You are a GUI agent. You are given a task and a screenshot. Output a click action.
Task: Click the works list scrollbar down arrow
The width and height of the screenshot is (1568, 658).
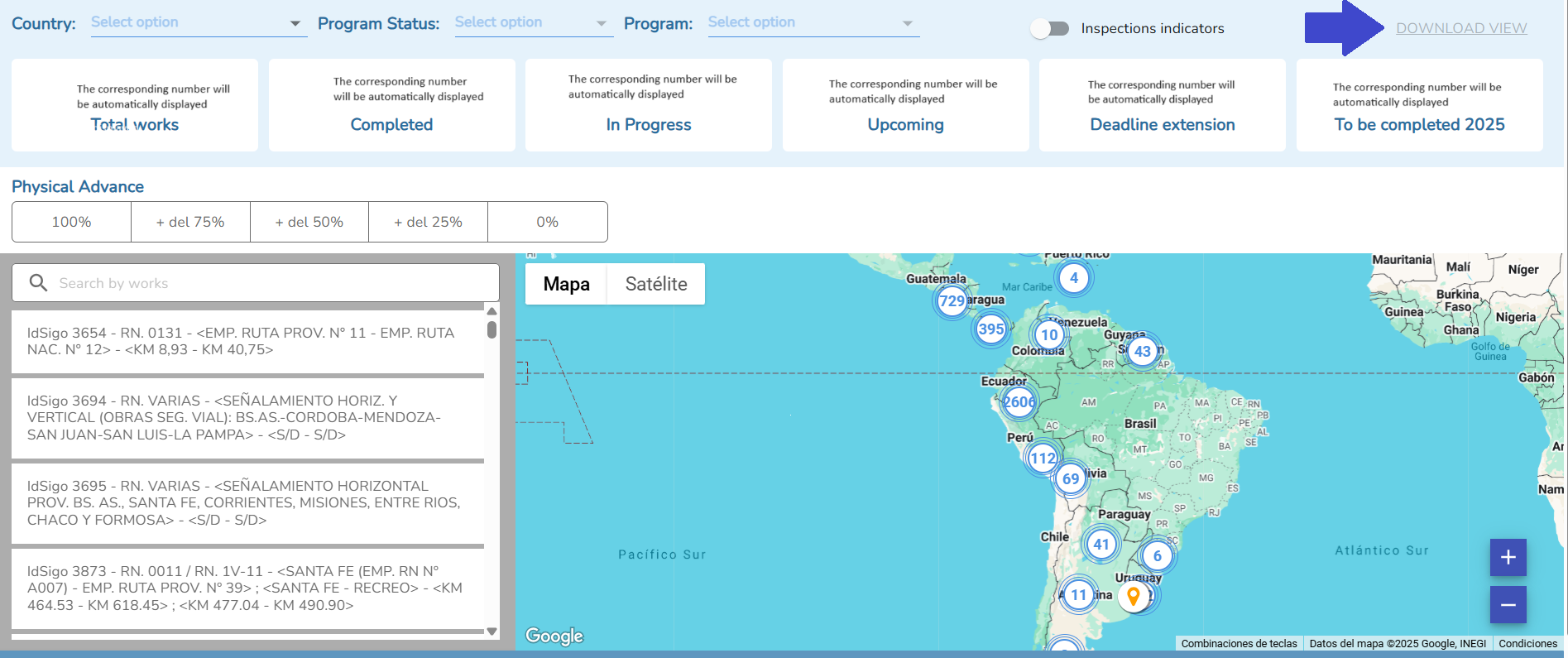[491, 632]
